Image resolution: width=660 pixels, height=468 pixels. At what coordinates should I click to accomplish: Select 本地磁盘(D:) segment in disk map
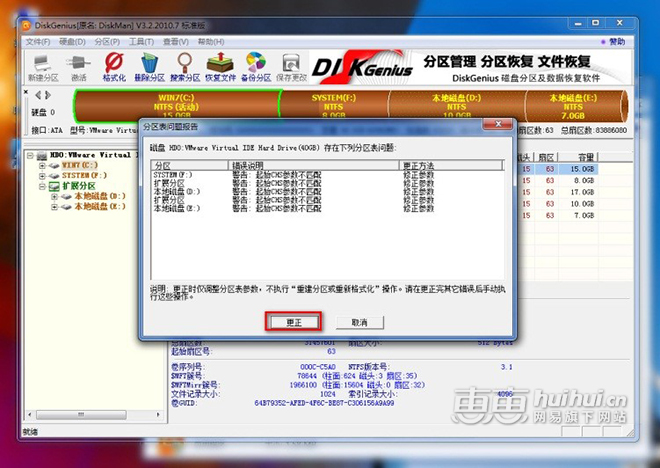click(457, 106)
